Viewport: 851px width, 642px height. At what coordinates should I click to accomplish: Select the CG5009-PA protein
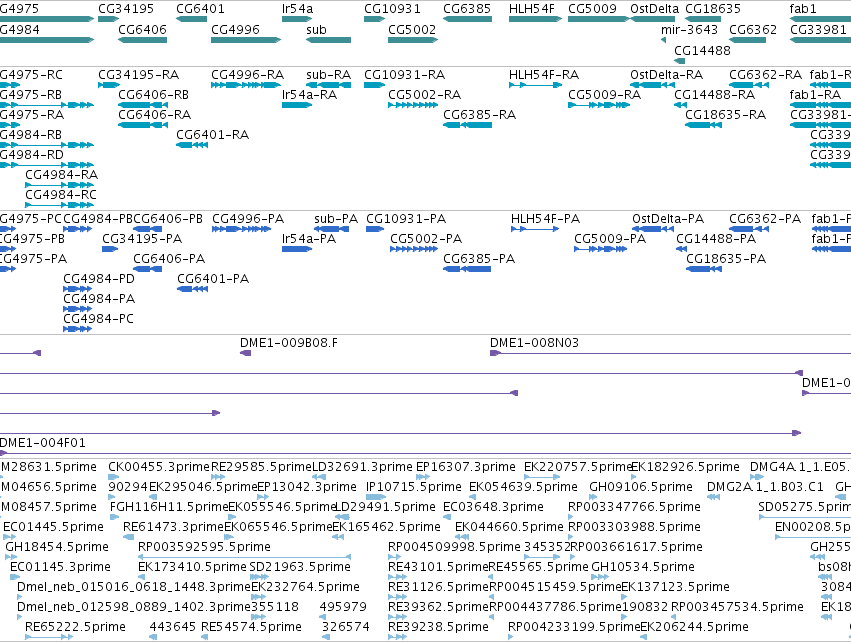(601, 249)
